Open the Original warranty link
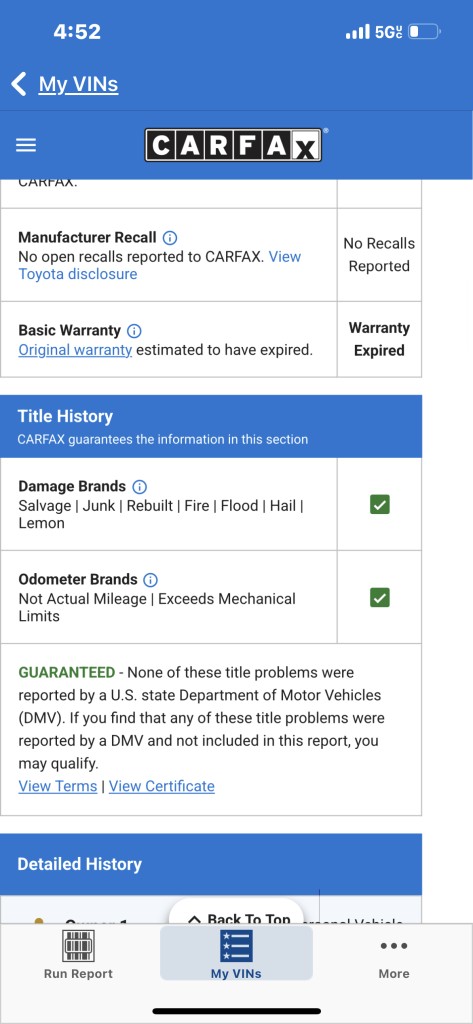 coord(75,350)
